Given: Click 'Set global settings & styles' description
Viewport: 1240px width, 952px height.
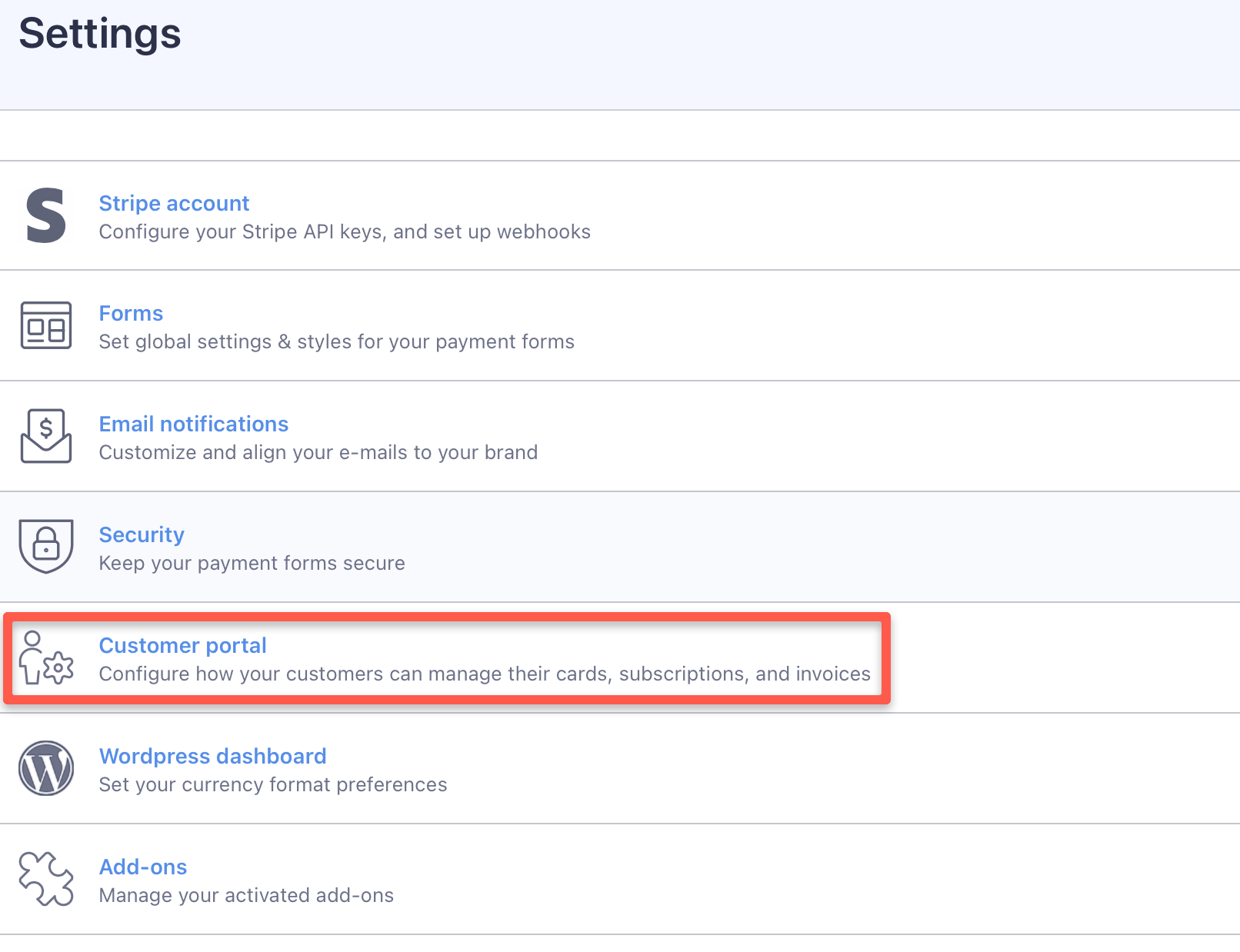Looking at the screenshot, I should click(x=336, y=342).
